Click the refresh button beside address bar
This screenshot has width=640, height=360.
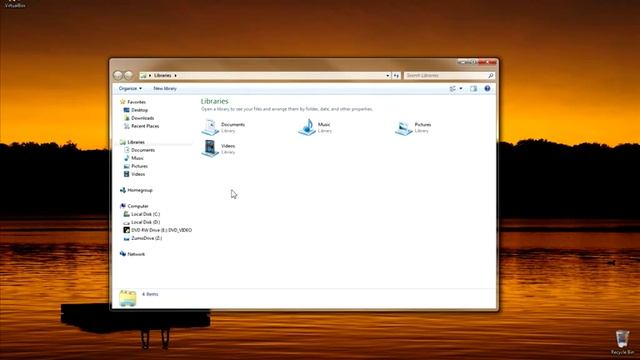(396, 76)
